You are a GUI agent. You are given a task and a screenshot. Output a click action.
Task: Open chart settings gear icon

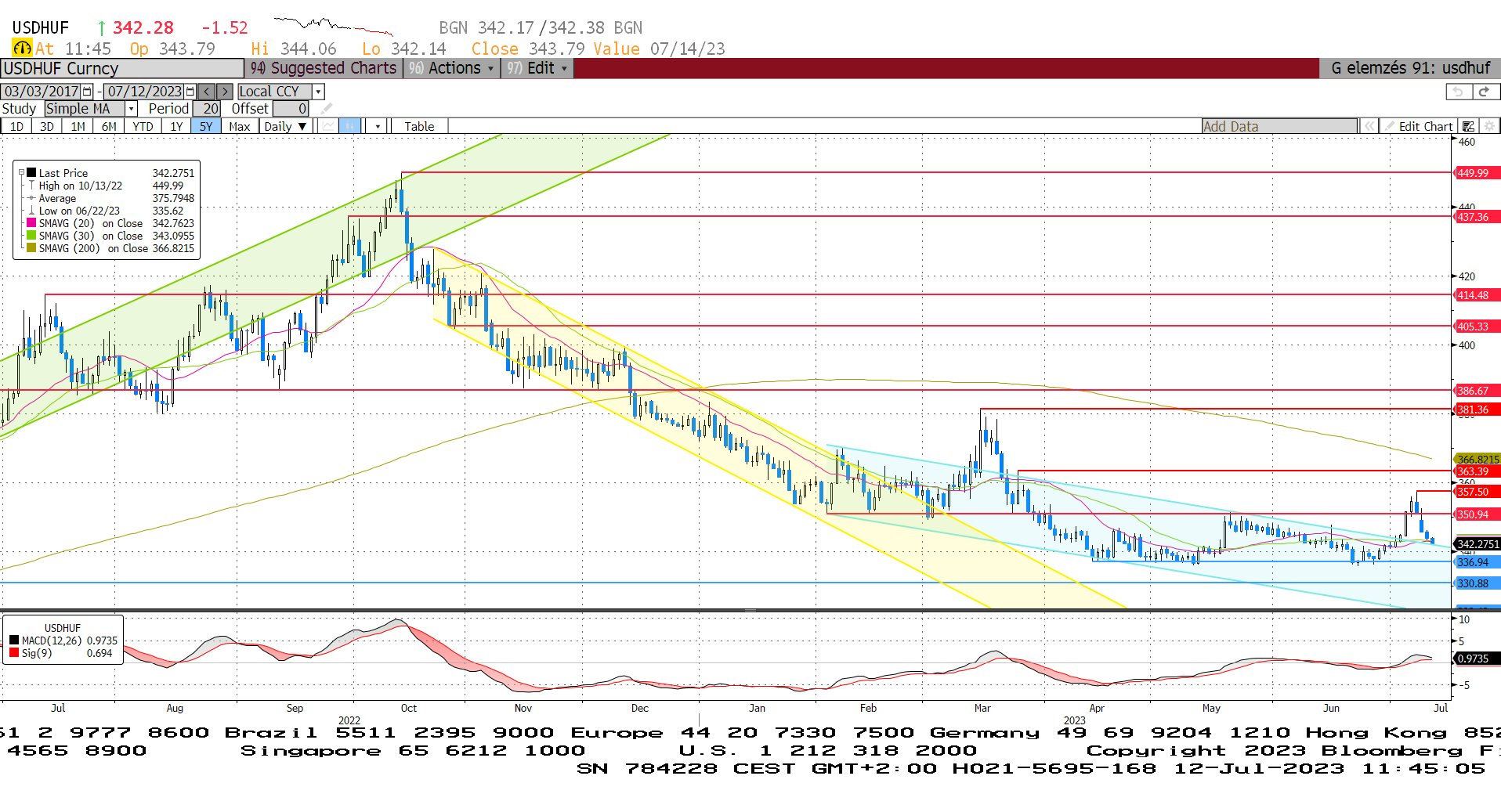[x=1489, y=126]
